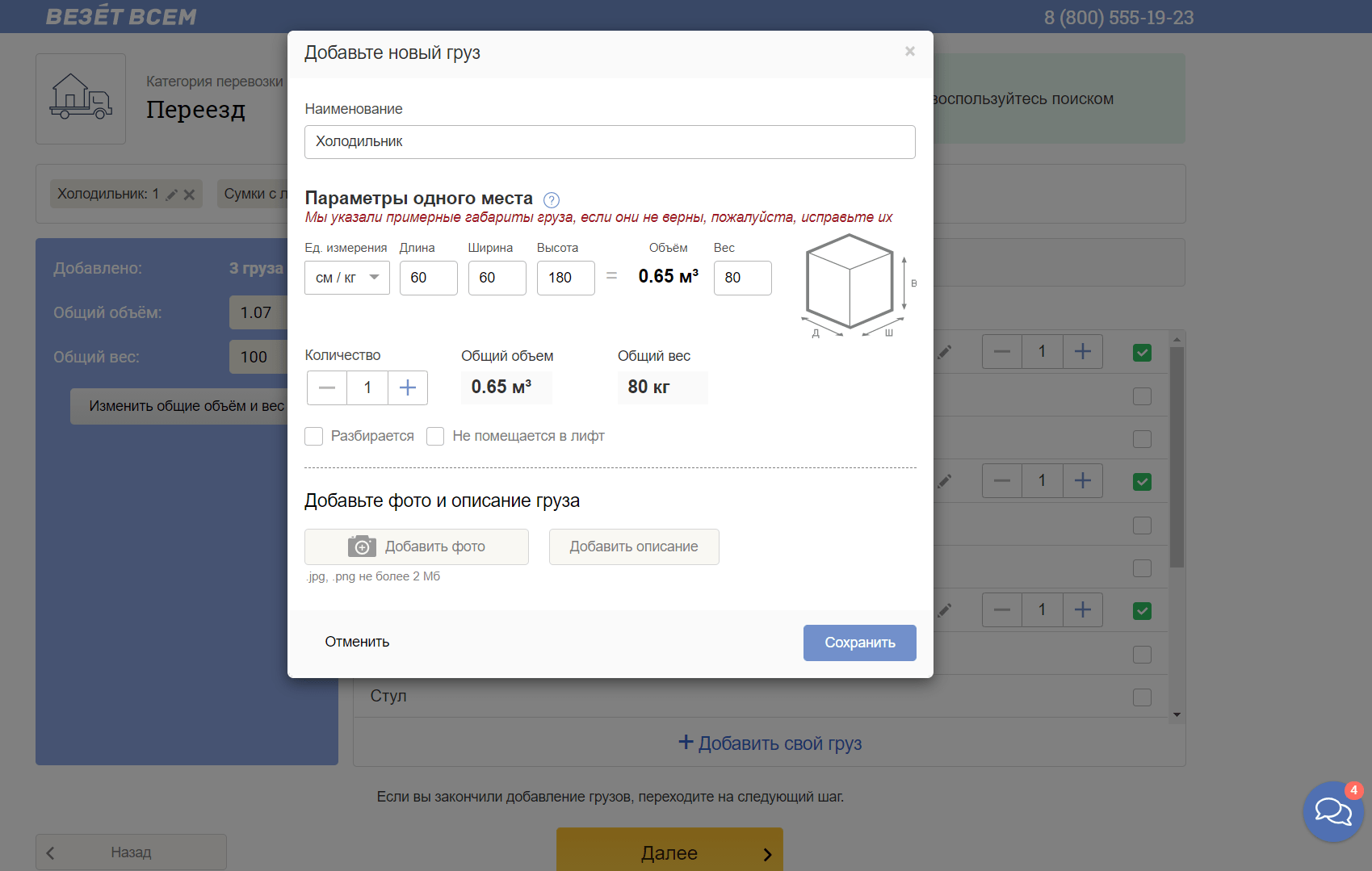Click Отменить to cancel the dialog
This screenshot has height=871, width=1372.
point(357,642)
